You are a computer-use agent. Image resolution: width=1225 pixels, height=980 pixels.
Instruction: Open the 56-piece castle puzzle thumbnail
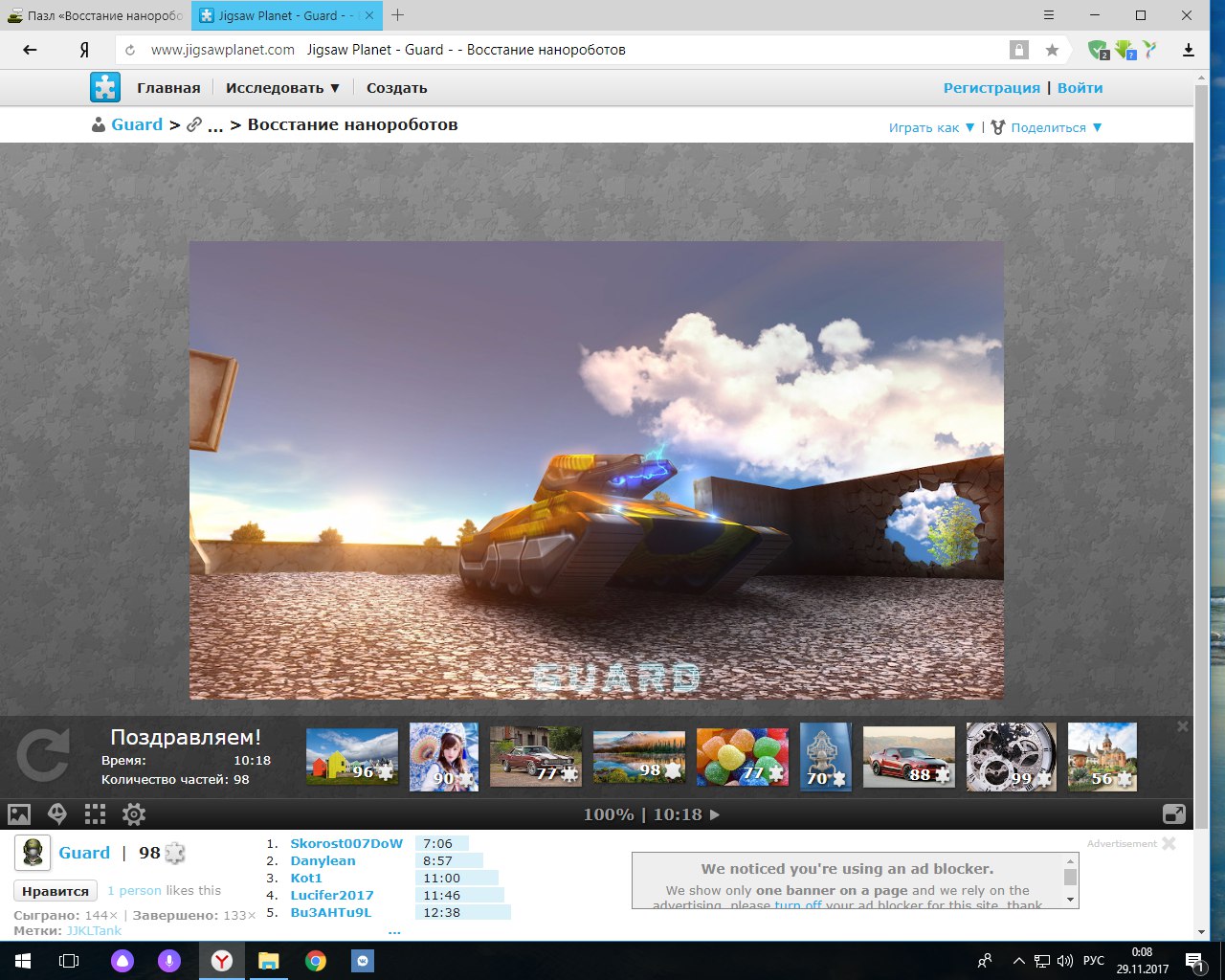pos(1102,757)
